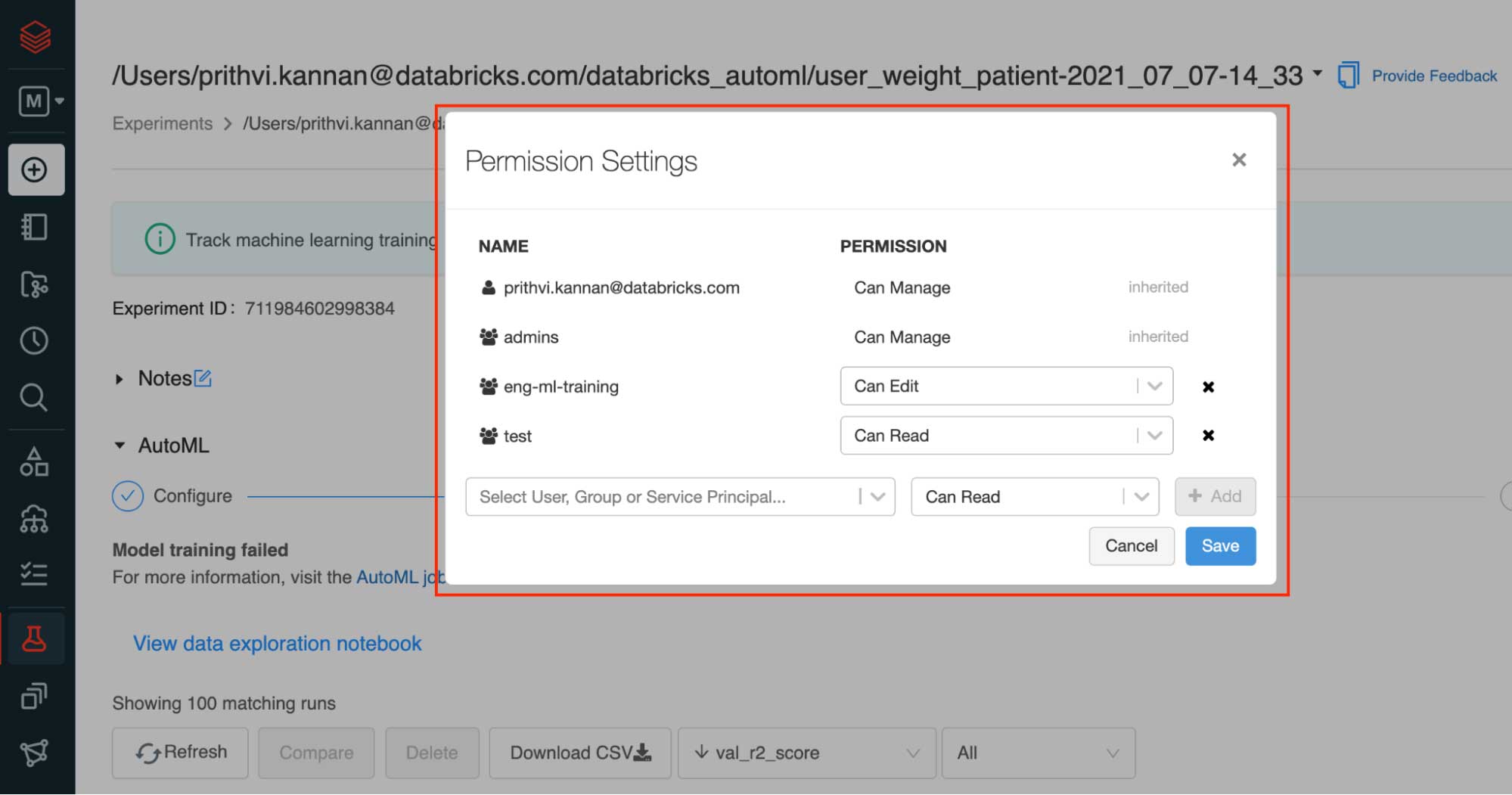Open Select User, Group or Service Principal dropdown

click(679, 497)
